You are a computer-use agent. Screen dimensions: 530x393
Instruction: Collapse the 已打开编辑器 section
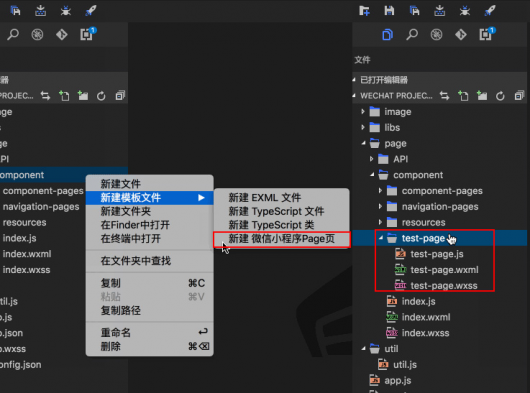coord(354,80)
